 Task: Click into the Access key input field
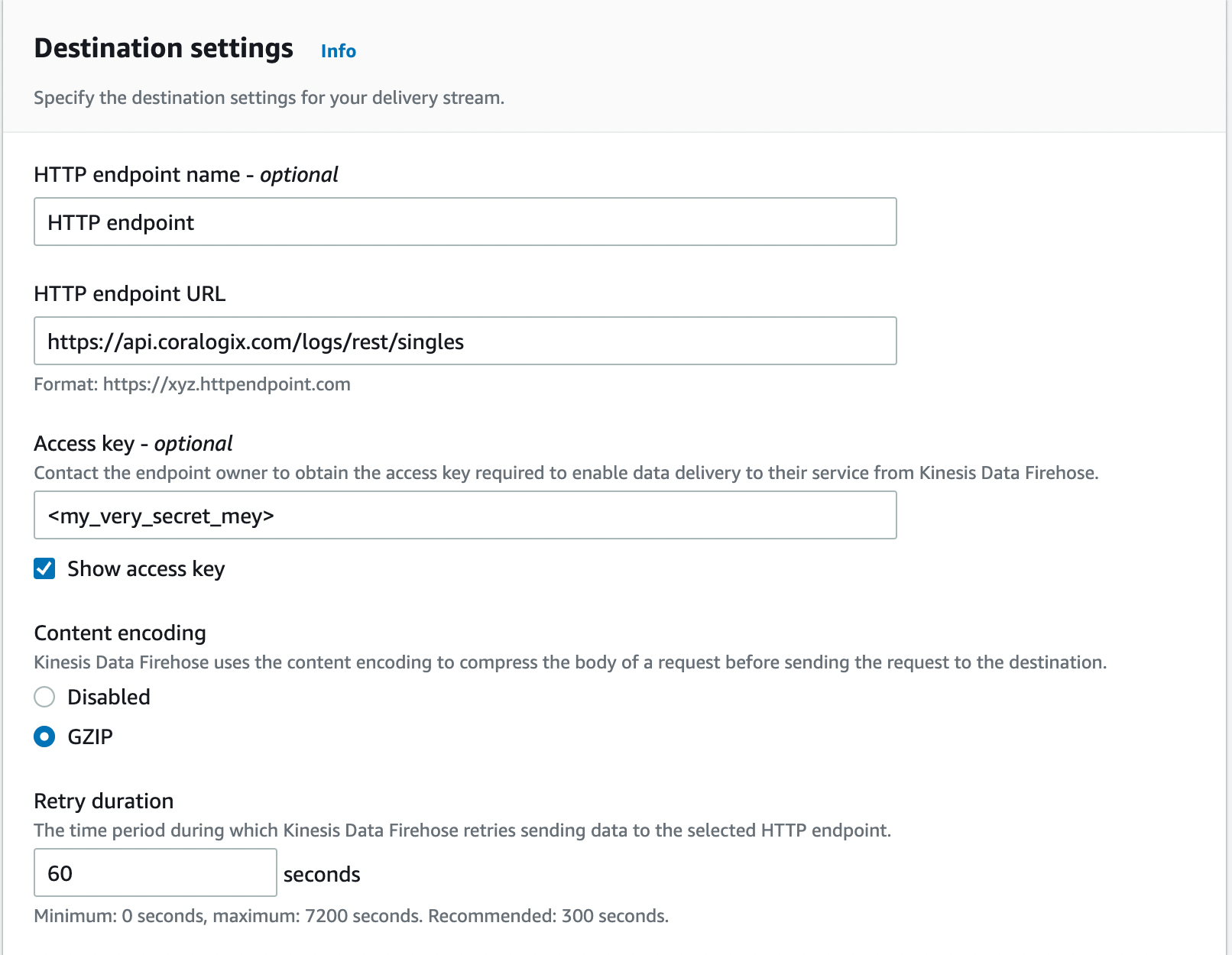[x=465, y=516]
